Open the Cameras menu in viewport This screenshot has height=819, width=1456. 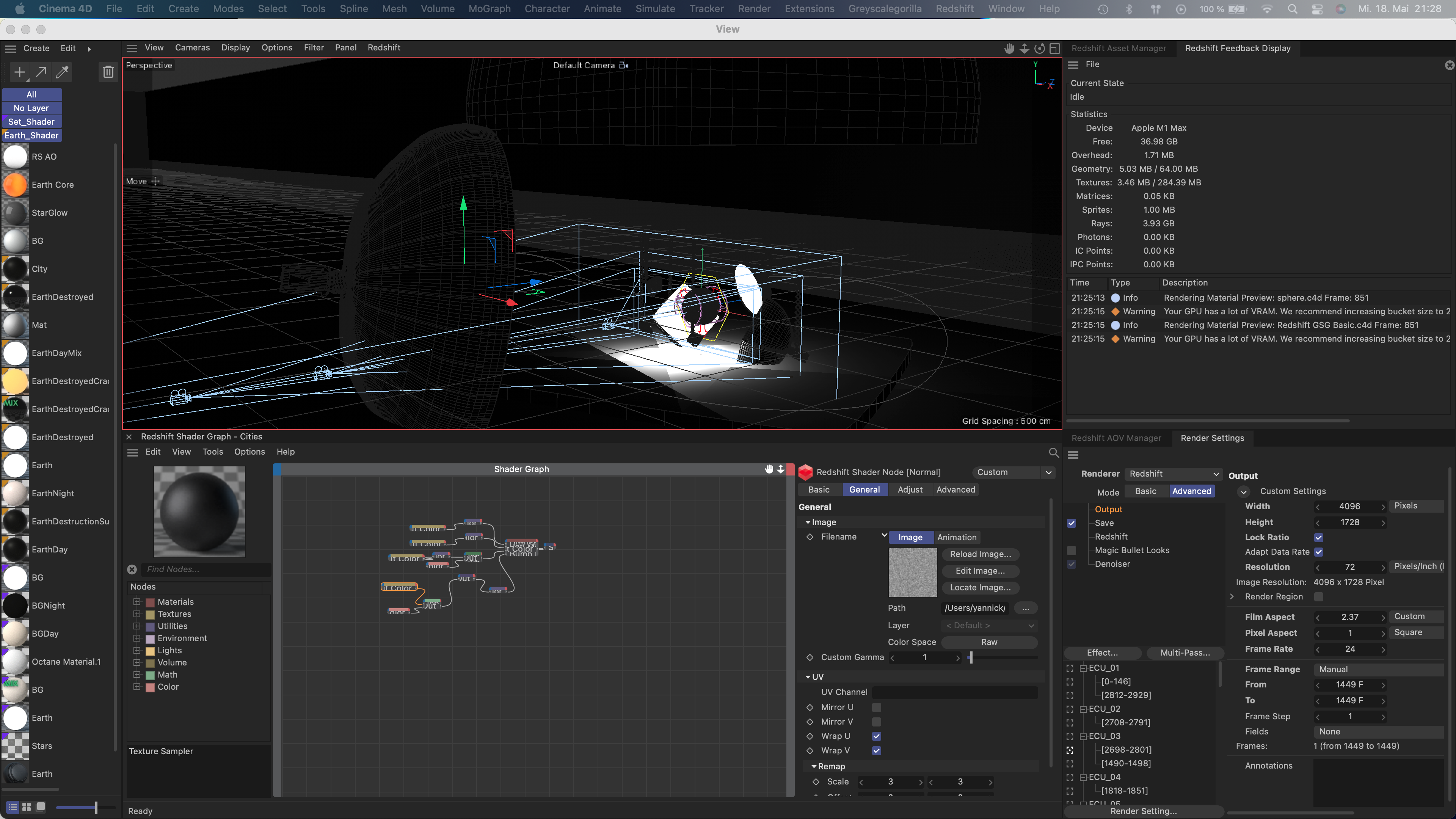(x=192, y=48)
